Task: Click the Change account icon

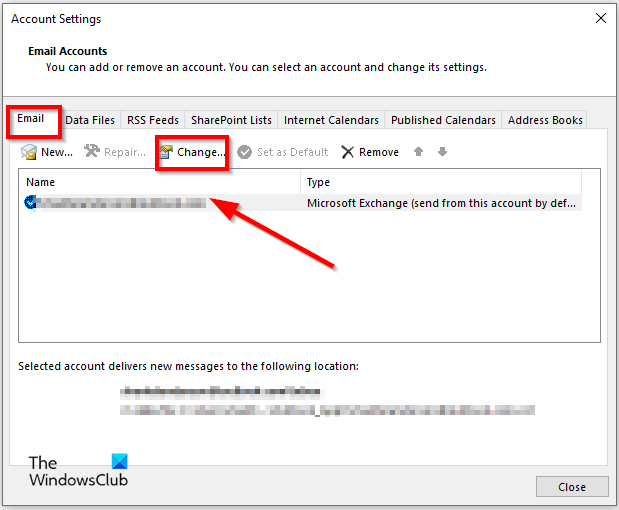Action: coord(166,152)
